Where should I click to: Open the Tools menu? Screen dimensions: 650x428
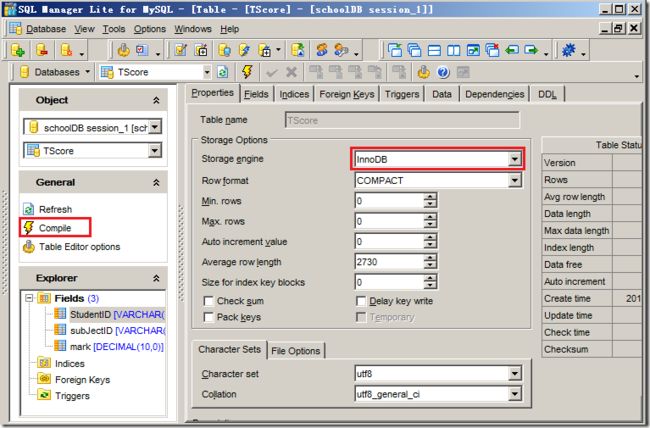click(114, 29)
